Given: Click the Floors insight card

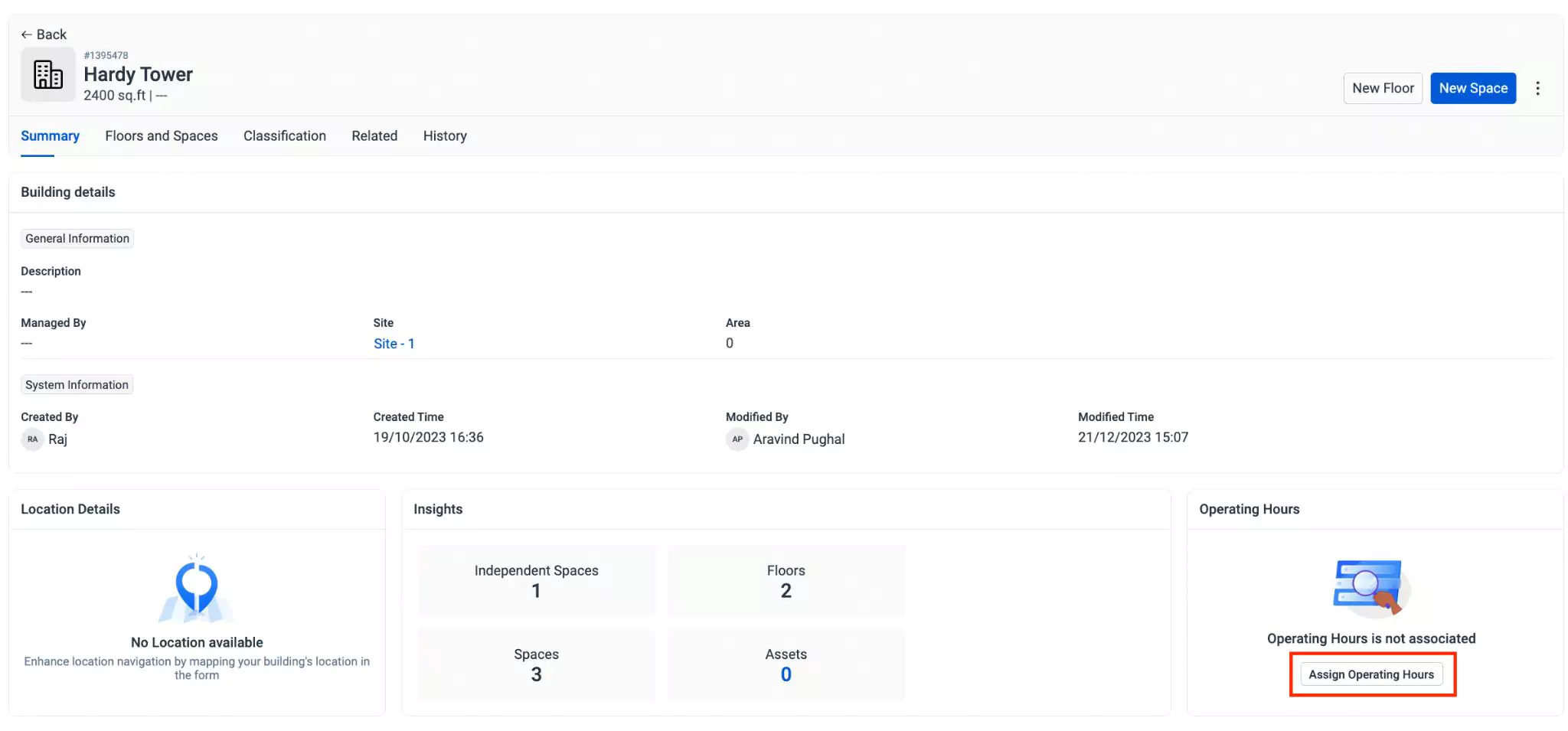Looking at the screenshot, I should [786, 581].
